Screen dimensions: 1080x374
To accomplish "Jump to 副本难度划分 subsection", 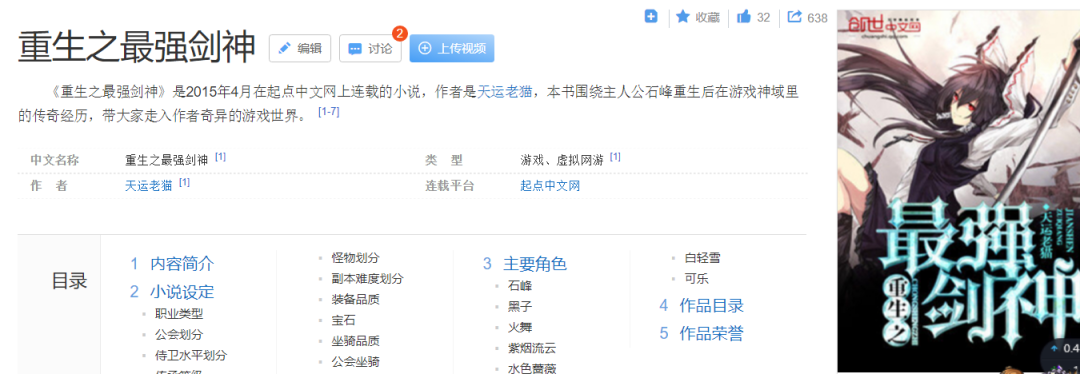I will [x=367, y=279].
